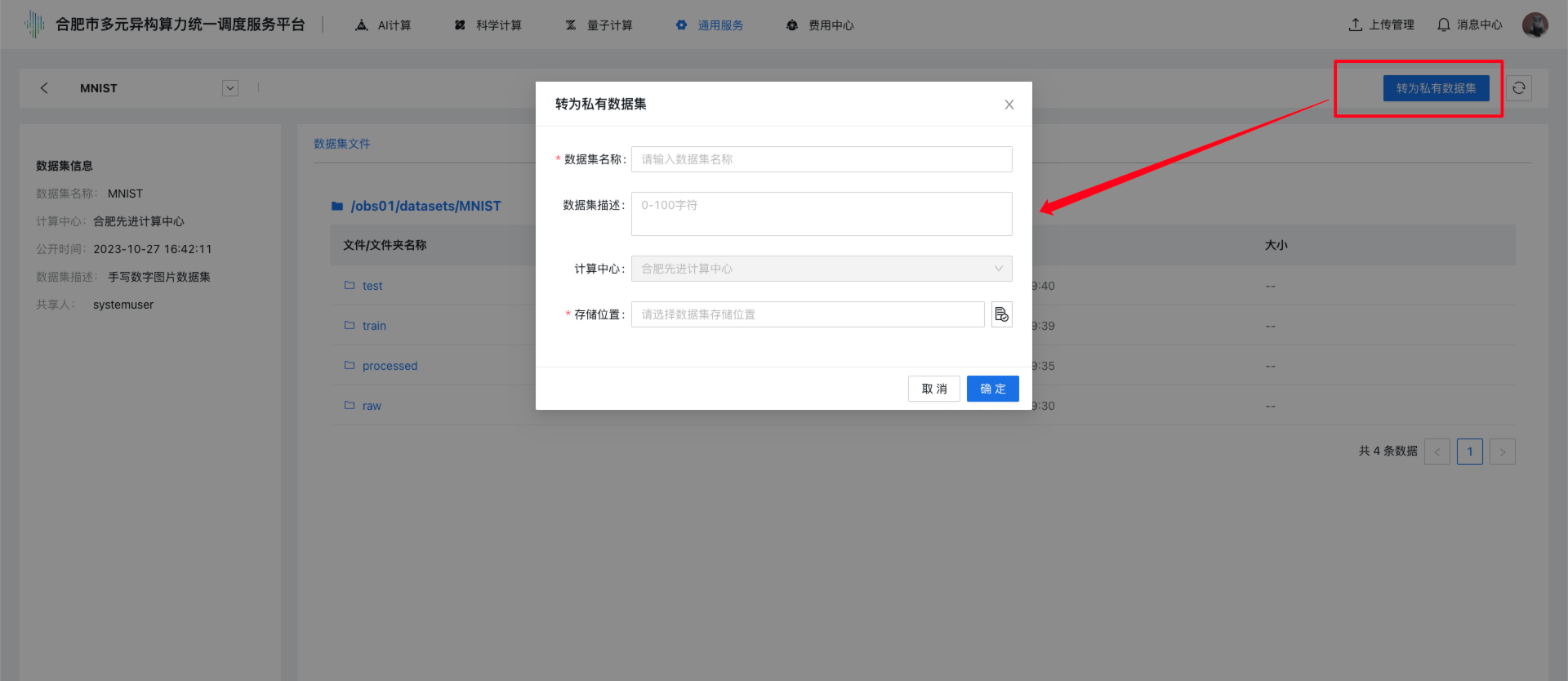1568x681 pixels.
Task: Open the 量子计算 menu
Action: [x=599, y=25]
